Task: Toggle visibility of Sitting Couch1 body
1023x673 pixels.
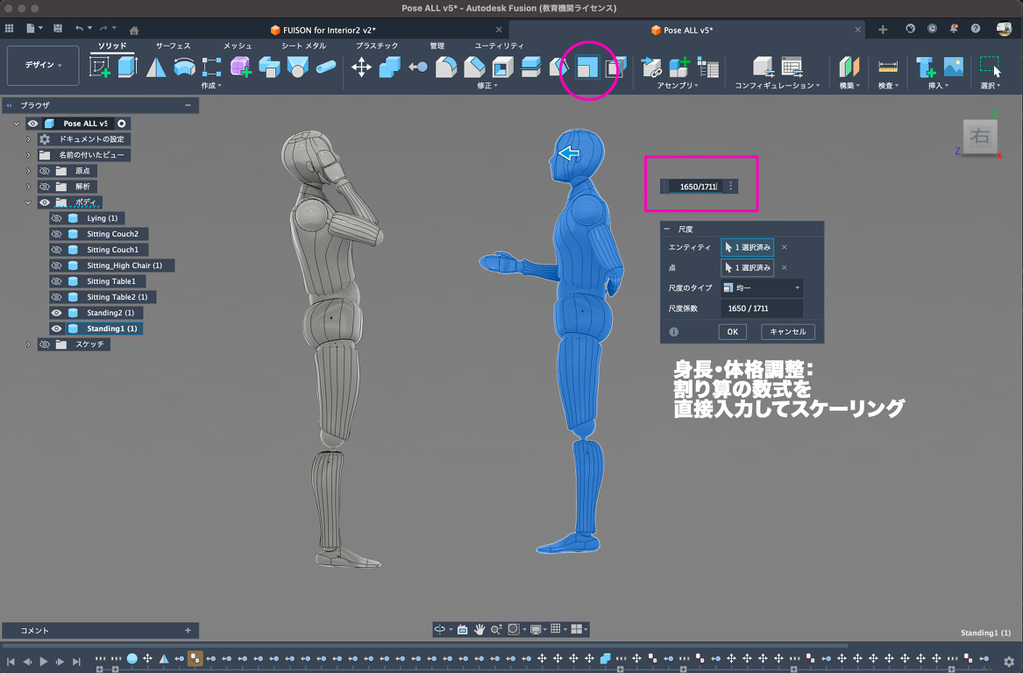Action: click(57, 250)
